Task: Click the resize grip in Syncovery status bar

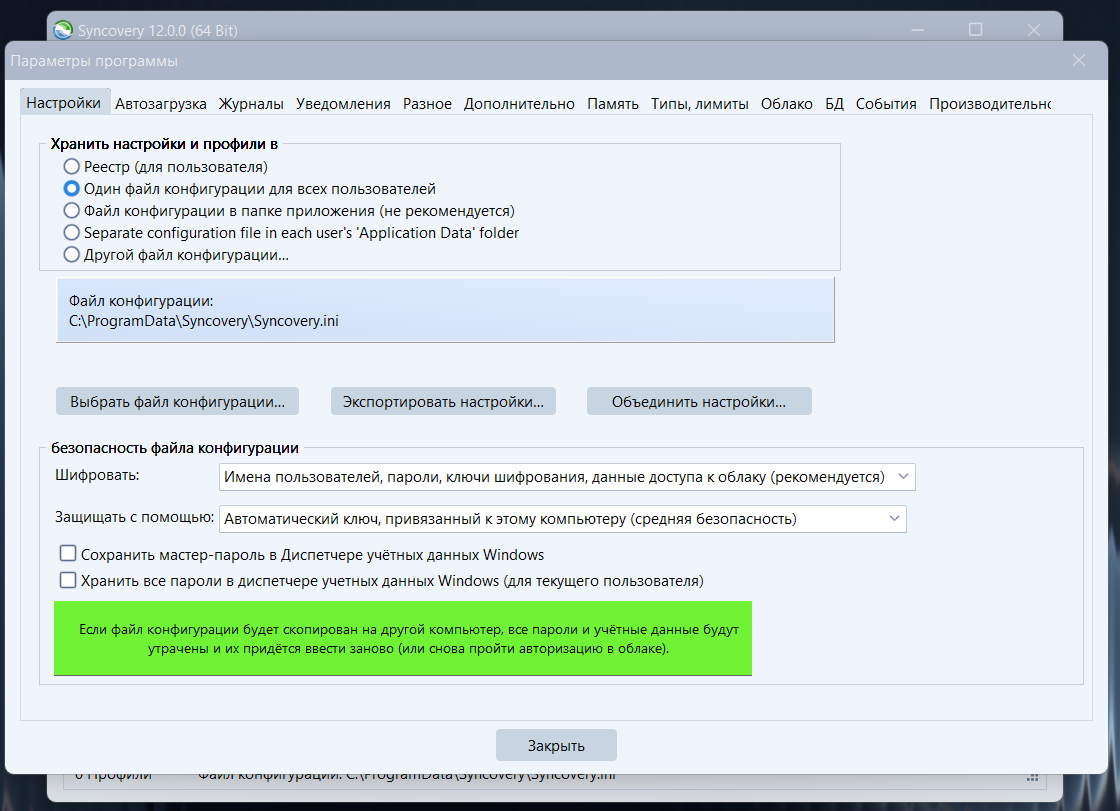Action: [1032, 777]
